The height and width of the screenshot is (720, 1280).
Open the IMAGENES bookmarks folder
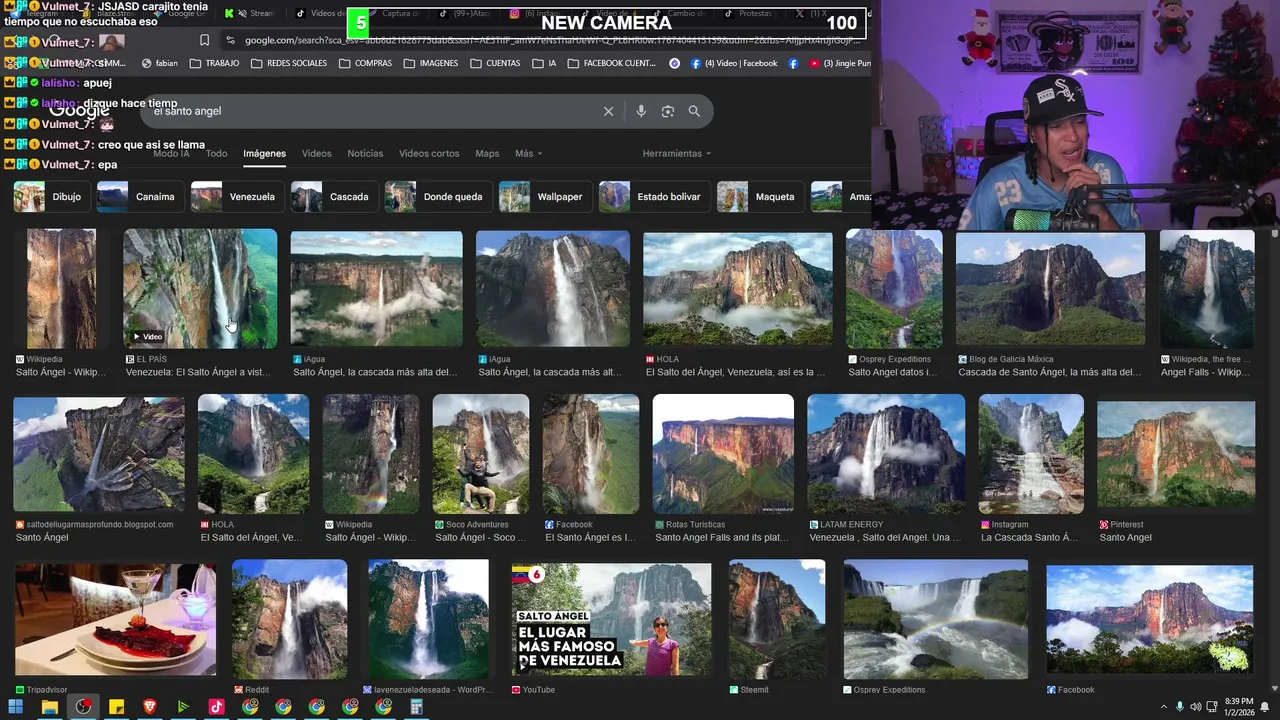click(x=431, y=63)
